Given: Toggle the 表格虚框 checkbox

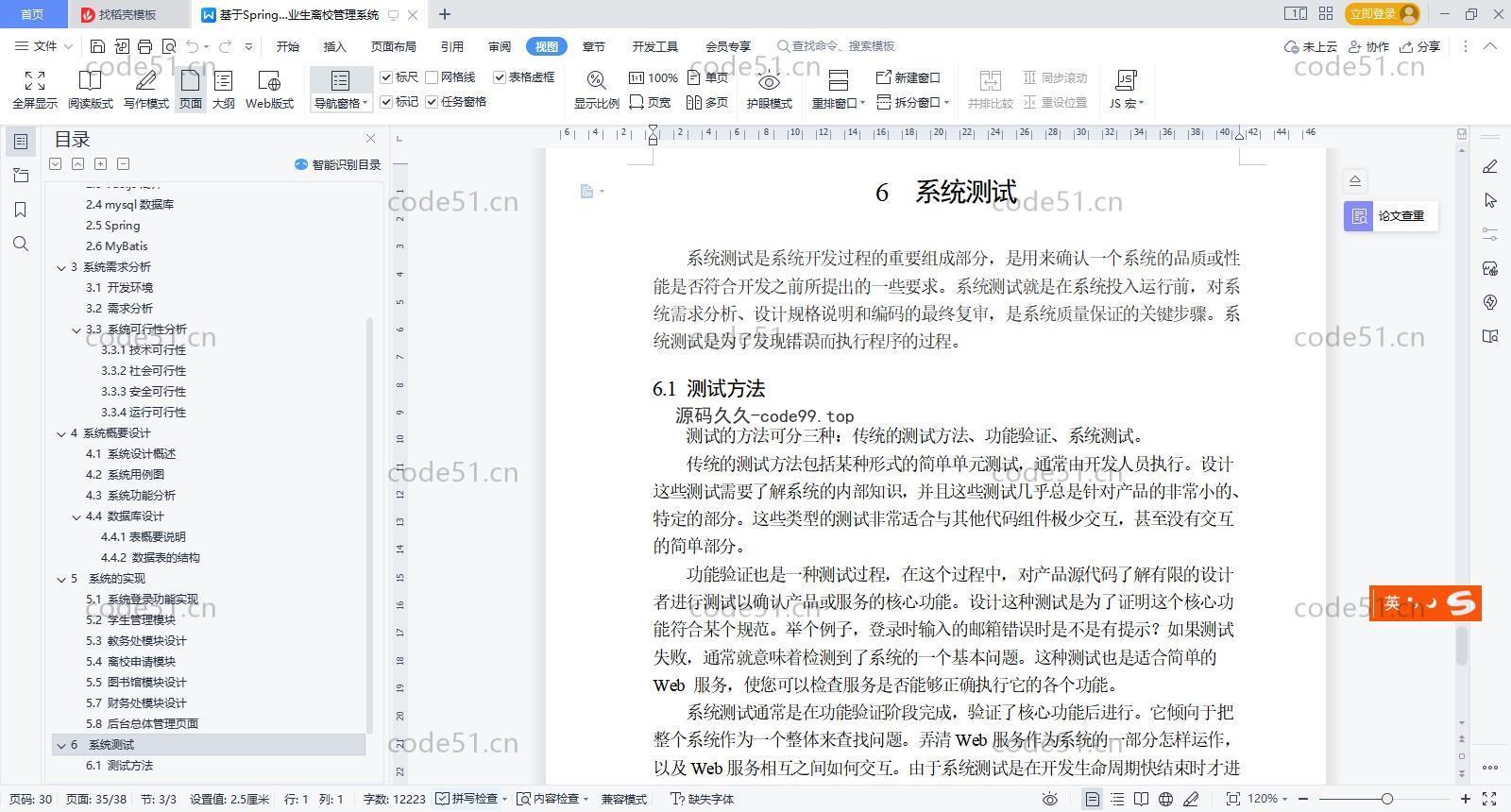Looking at the screenshot, I should (x=500, y=77).
